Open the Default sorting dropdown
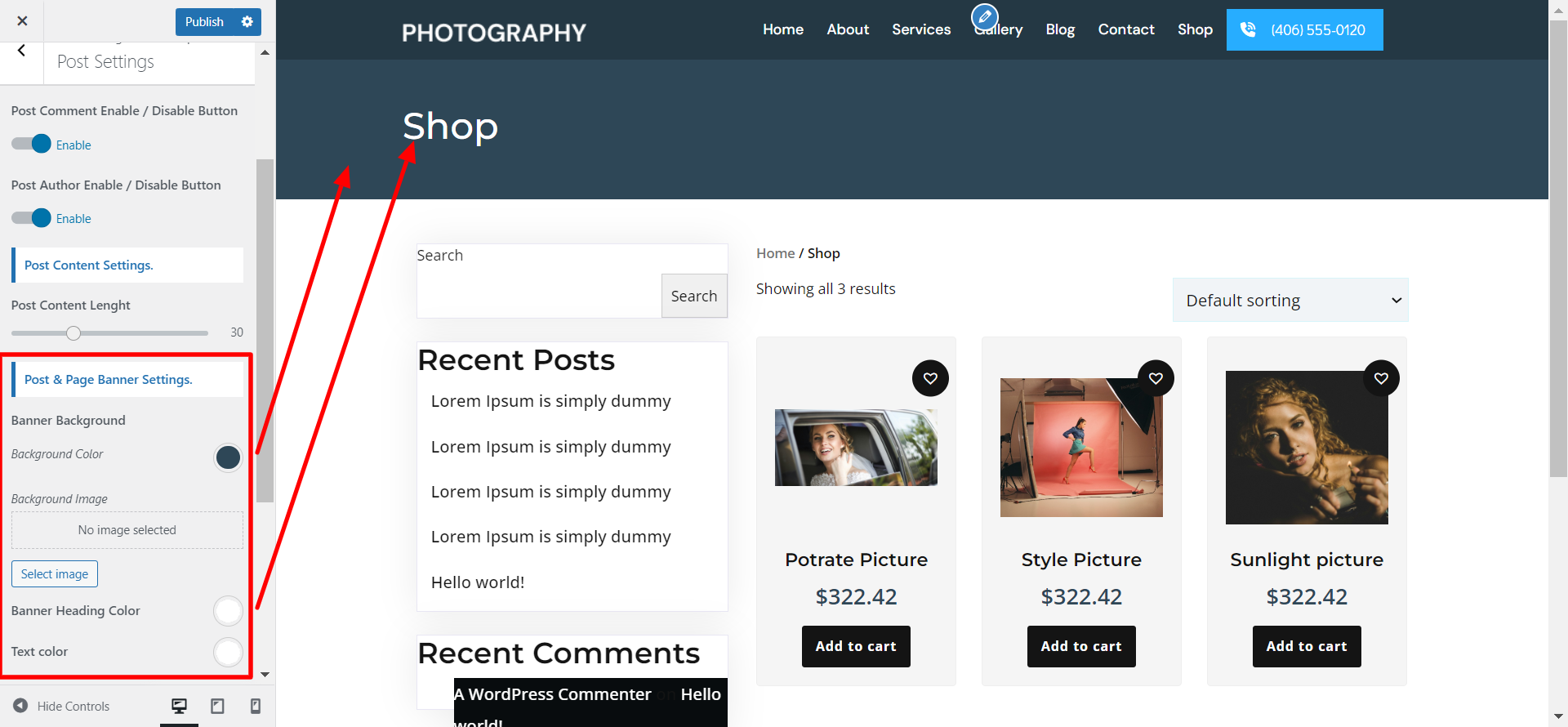 [1290, 301]
